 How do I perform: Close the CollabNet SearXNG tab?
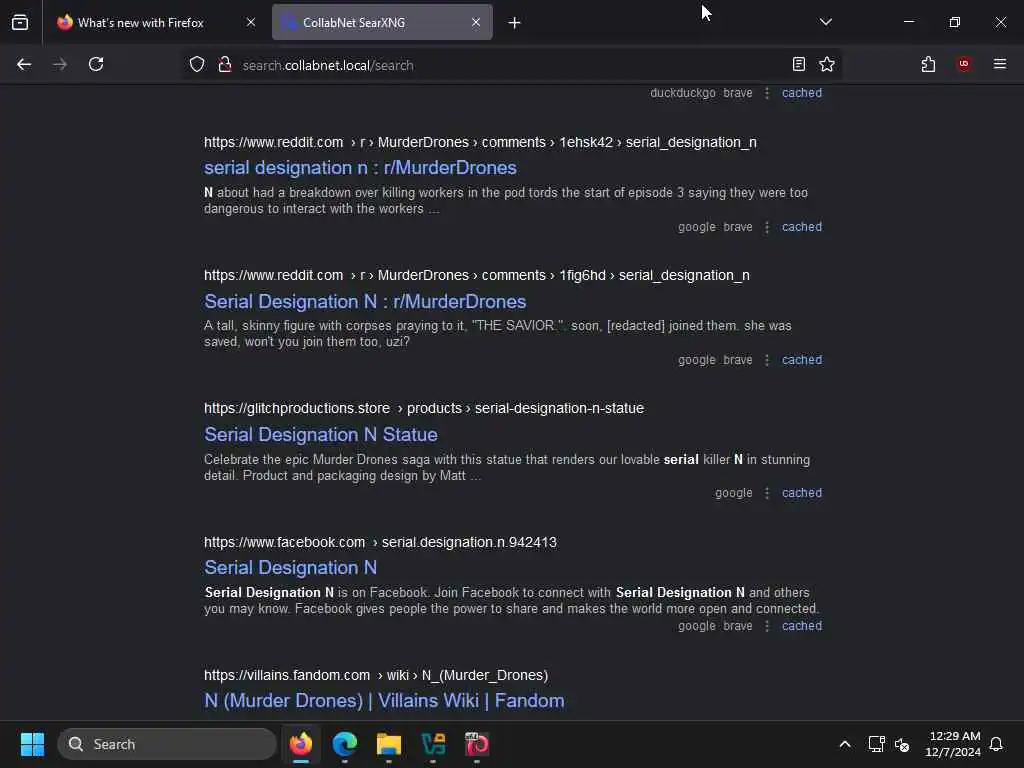pyautogui.click(x=475, y=22)
